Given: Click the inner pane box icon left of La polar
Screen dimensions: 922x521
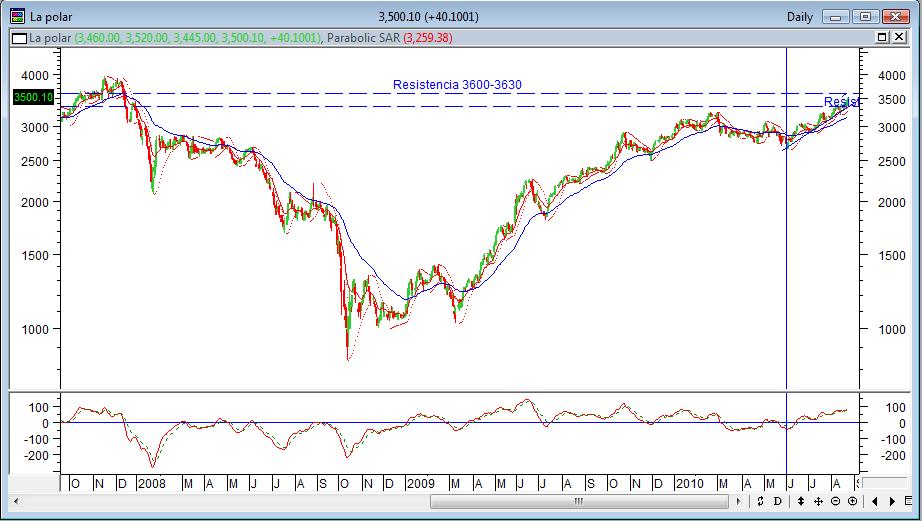Looking at the screenshot, I should tap(19, 38).
